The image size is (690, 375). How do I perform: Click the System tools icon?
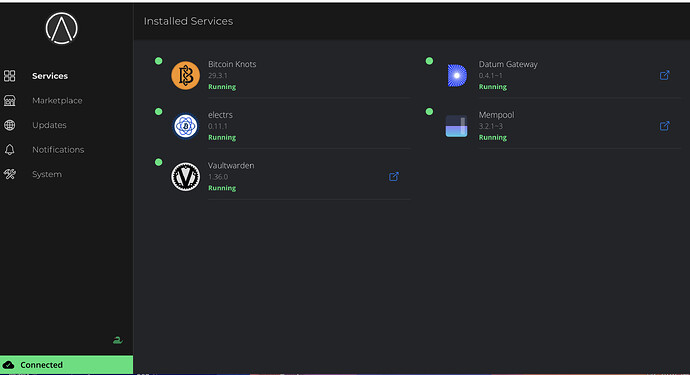tap(10, 174)
